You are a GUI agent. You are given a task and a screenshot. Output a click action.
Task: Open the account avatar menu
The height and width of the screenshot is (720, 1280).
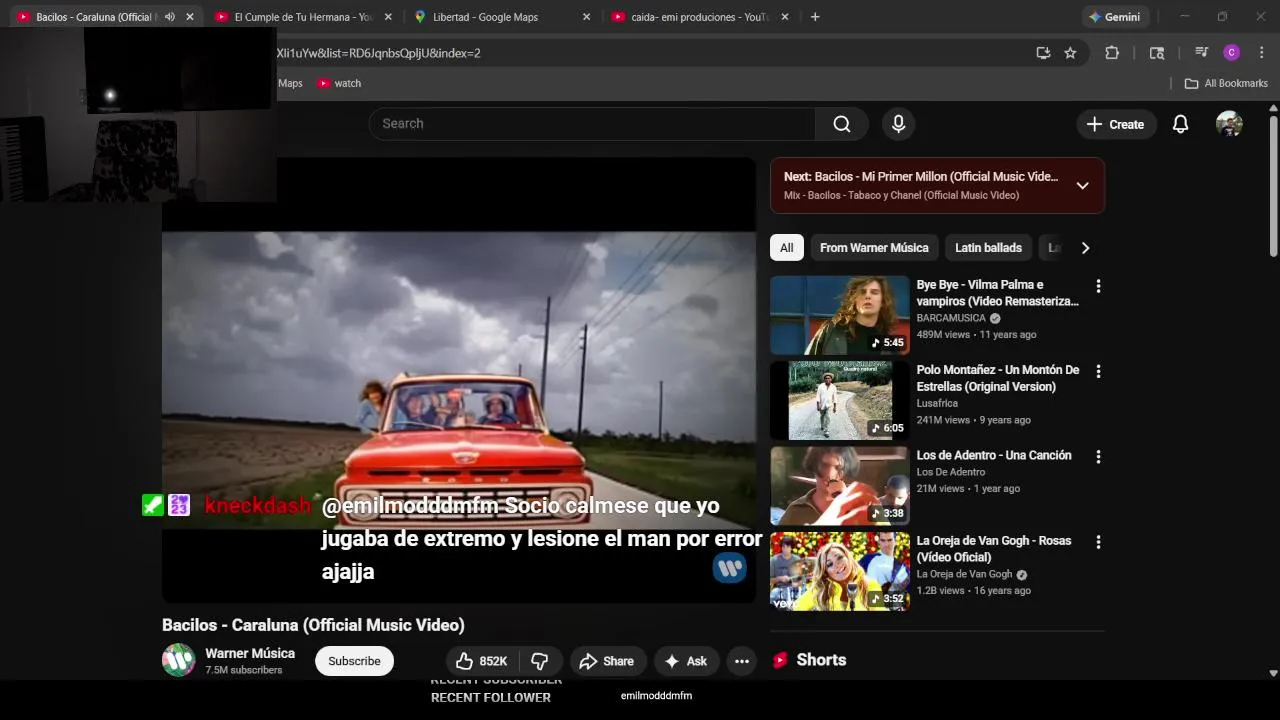click(1229, 124)
